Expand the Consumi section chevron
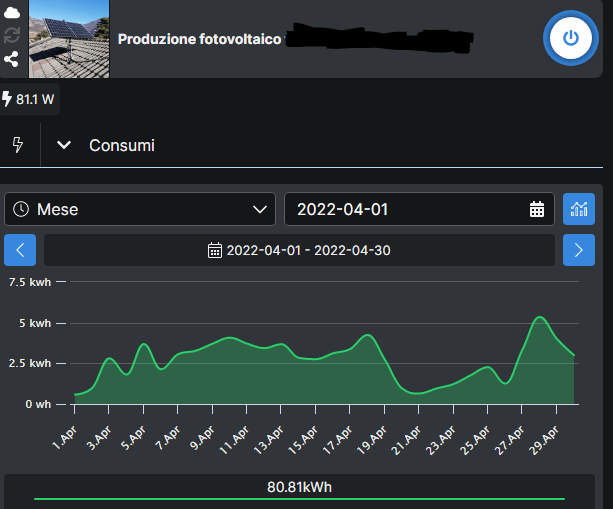 click(64, 145)
